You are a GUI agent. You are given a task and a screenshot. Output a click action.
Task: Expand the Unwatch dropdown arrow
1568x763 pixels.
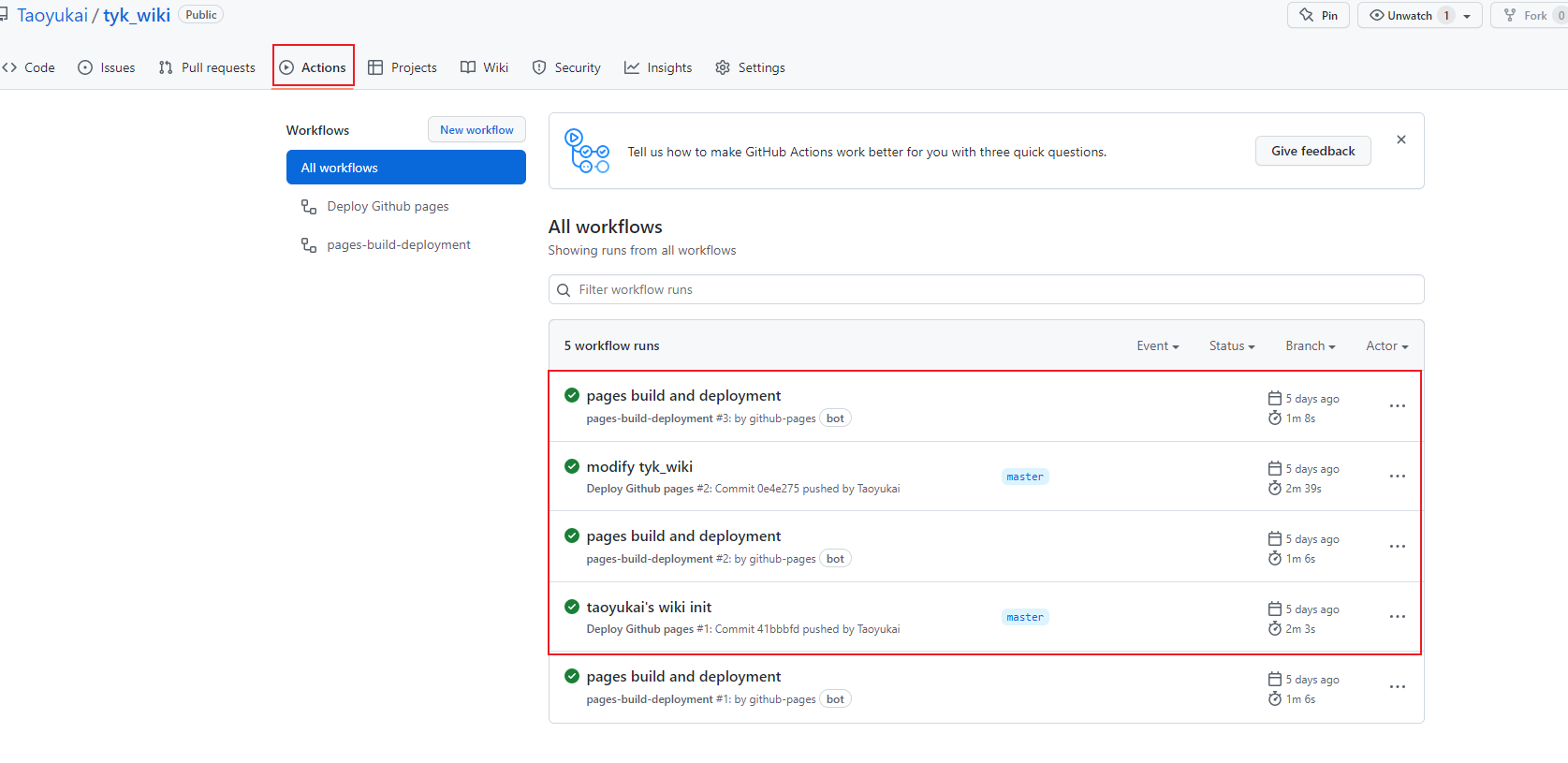[1467, 16]
